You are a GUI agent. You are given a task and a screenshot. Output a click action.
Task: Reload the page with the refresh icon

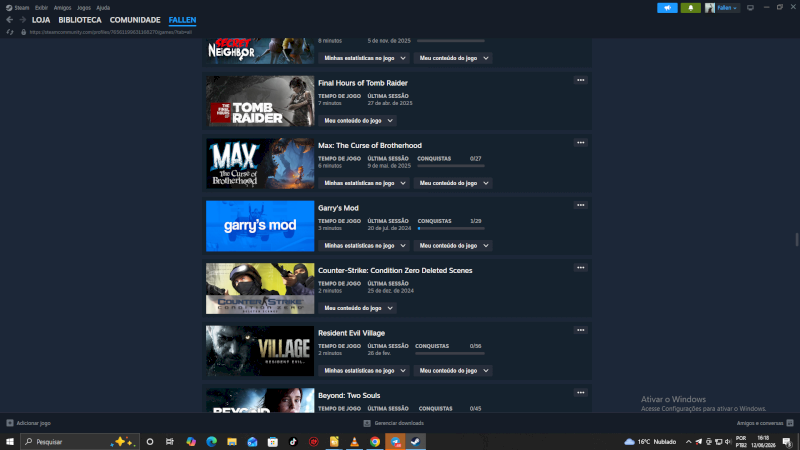[10, 32]
